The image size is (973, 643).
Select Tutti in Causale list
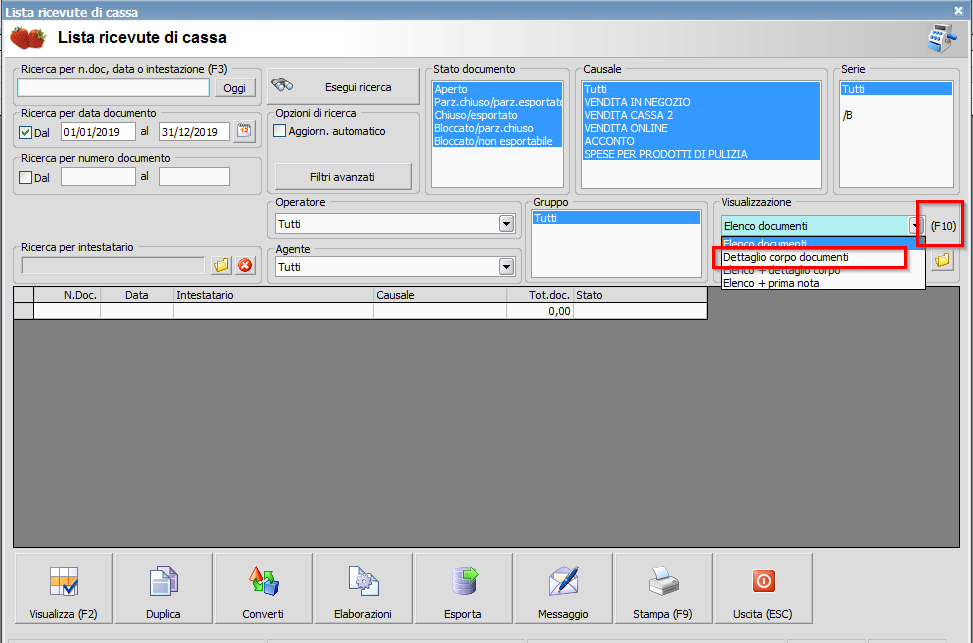pos(701,89)
